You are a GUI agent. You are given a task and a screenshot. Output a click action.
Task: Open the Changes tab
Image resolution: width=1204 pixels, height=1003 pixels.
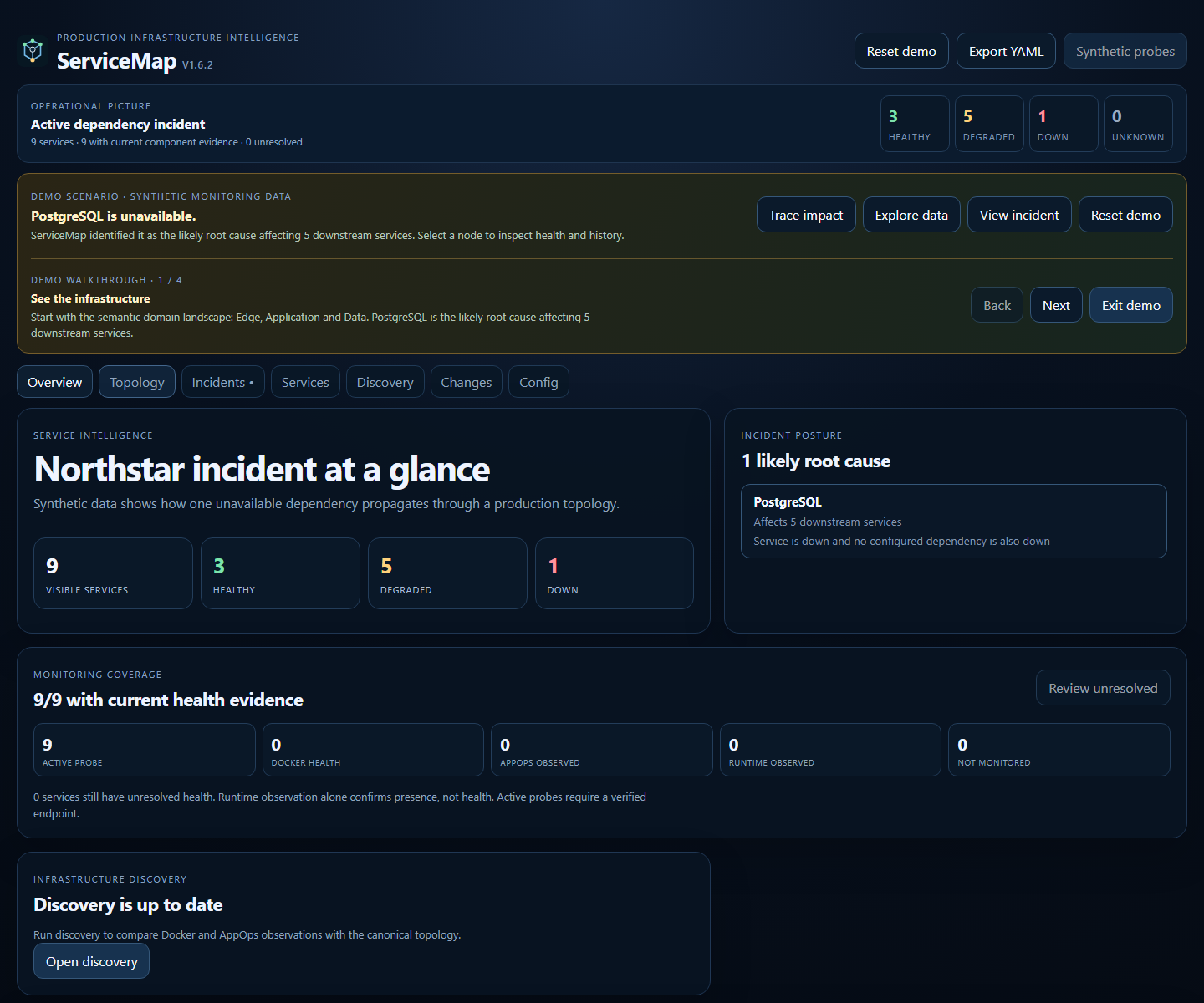click(466, 382)
